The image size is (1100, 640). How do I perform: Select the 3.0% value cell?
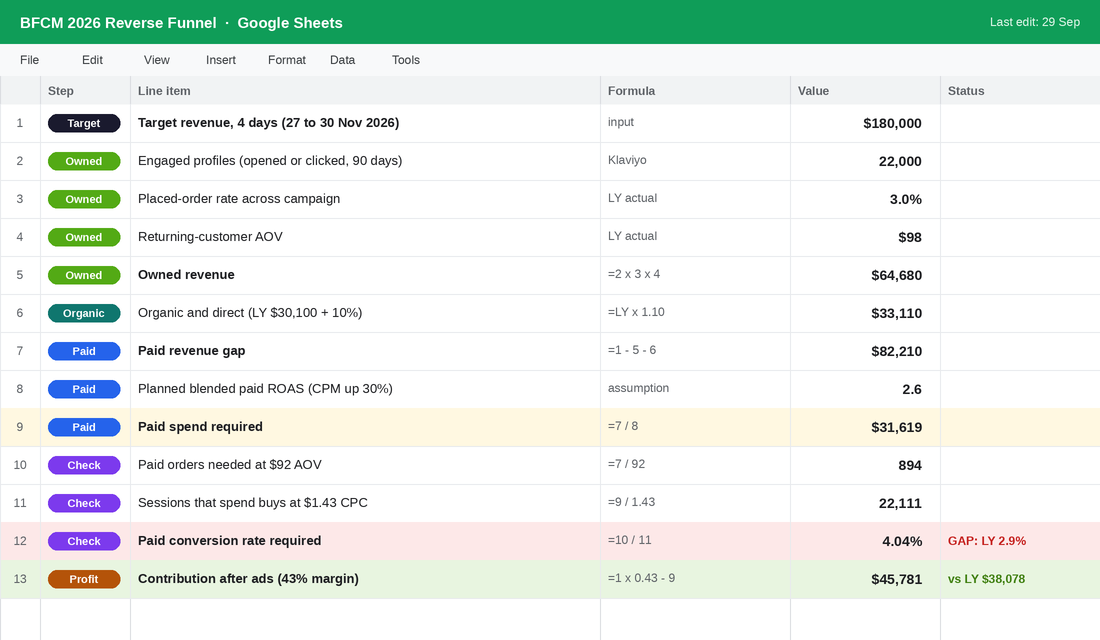(x=865, y=199)
